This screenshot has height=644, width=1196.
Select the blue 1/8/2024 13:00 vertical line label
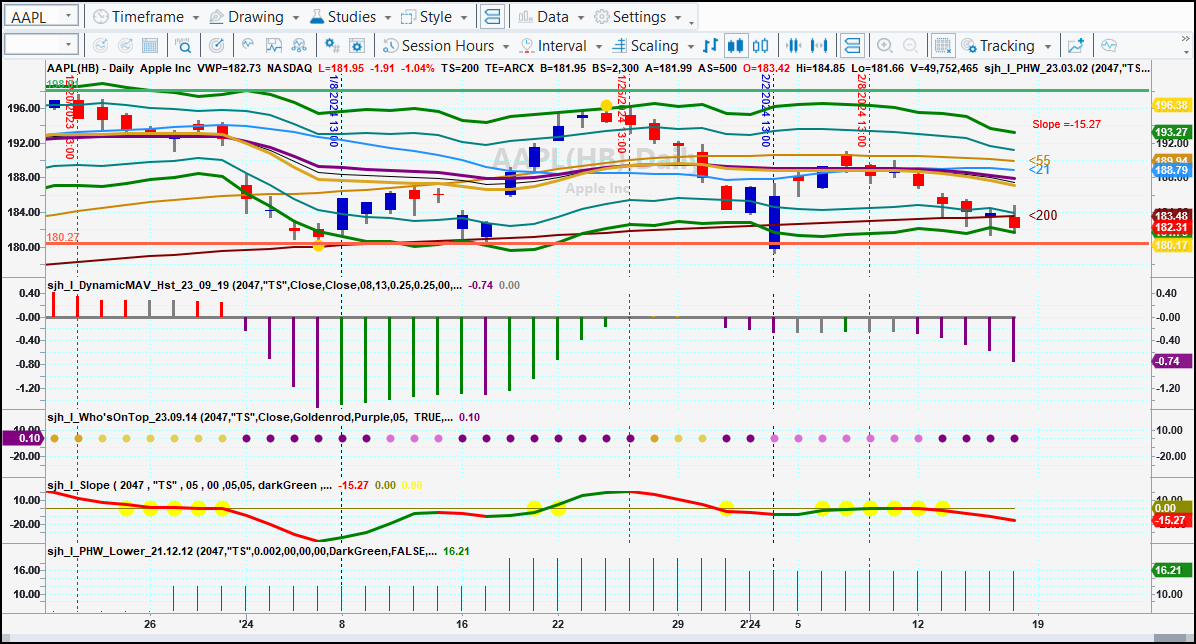click(x=334, y=111)
